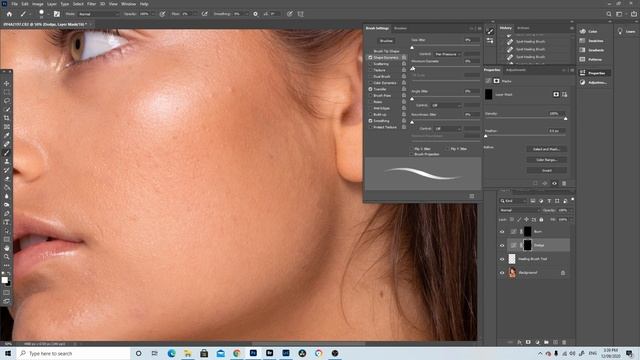
Task: Click the Home icon in options bar
Action: point(9,14)
